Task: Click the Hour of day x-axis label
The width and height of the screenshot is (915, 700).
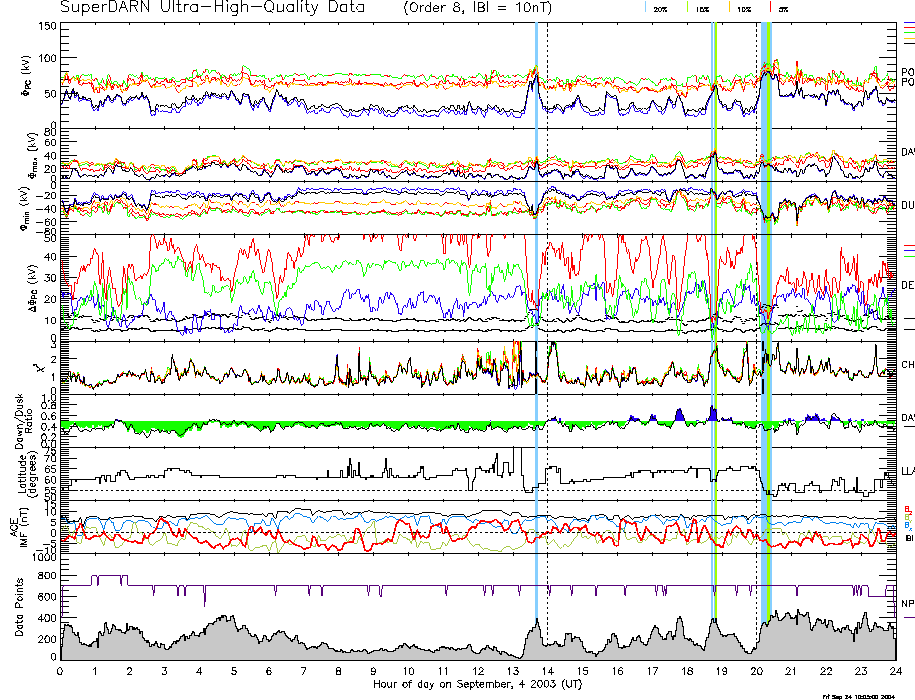Action: click(x=477, y=684)
